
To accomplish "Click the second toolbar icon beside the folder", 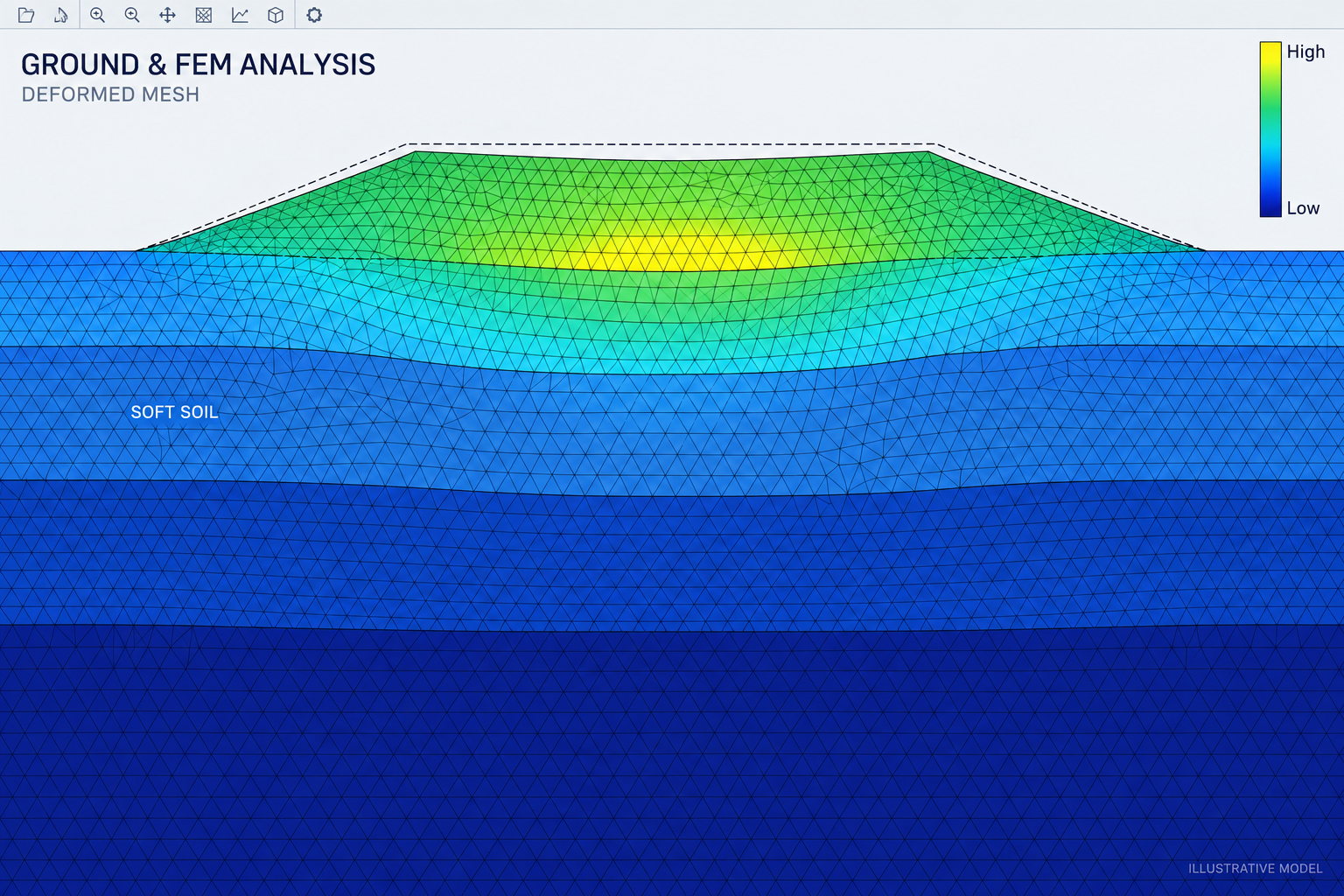I will point(60,15).
